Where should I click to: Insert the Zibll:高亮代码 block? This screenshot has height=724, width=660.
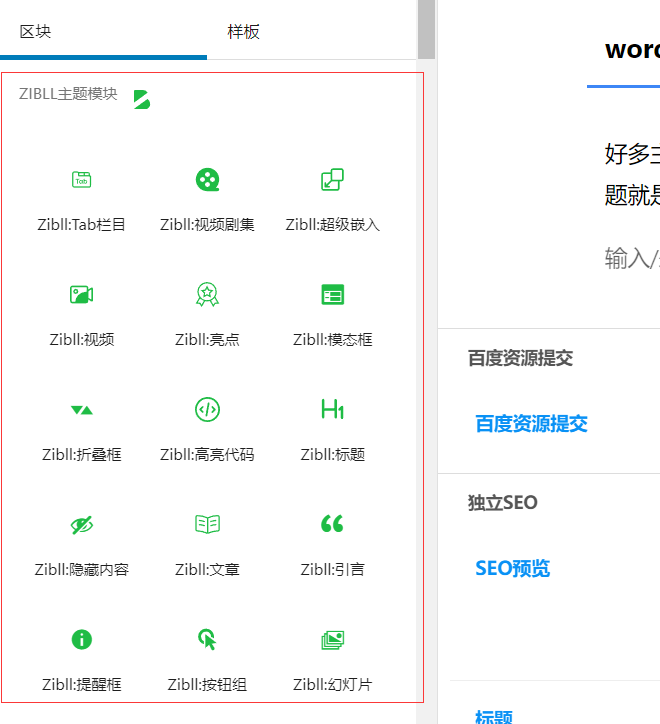(207, 428)
